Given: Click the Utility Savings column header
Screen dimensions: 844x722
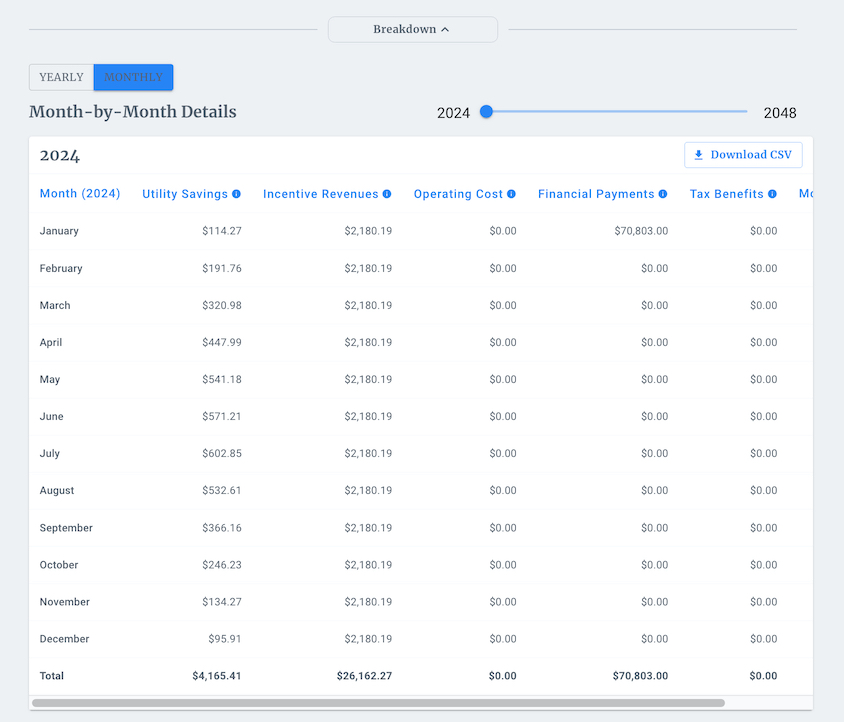Looking at the screenshot, I should [185, 194].
